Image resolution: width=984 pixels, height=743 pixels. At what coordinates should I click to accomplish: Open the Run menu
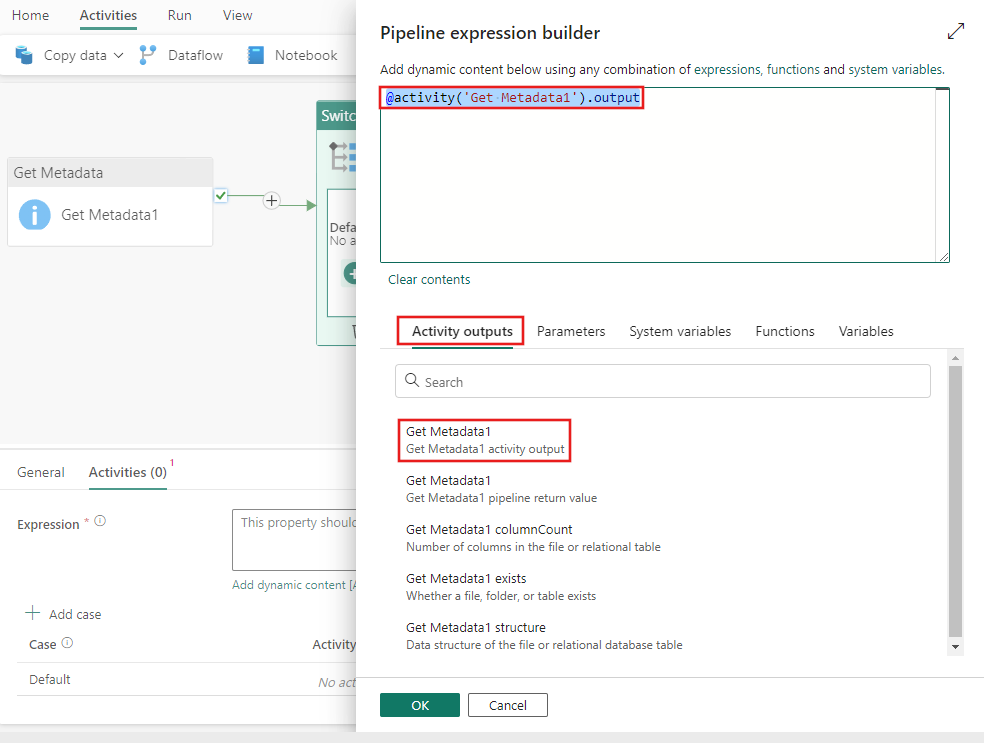[179, 15]
